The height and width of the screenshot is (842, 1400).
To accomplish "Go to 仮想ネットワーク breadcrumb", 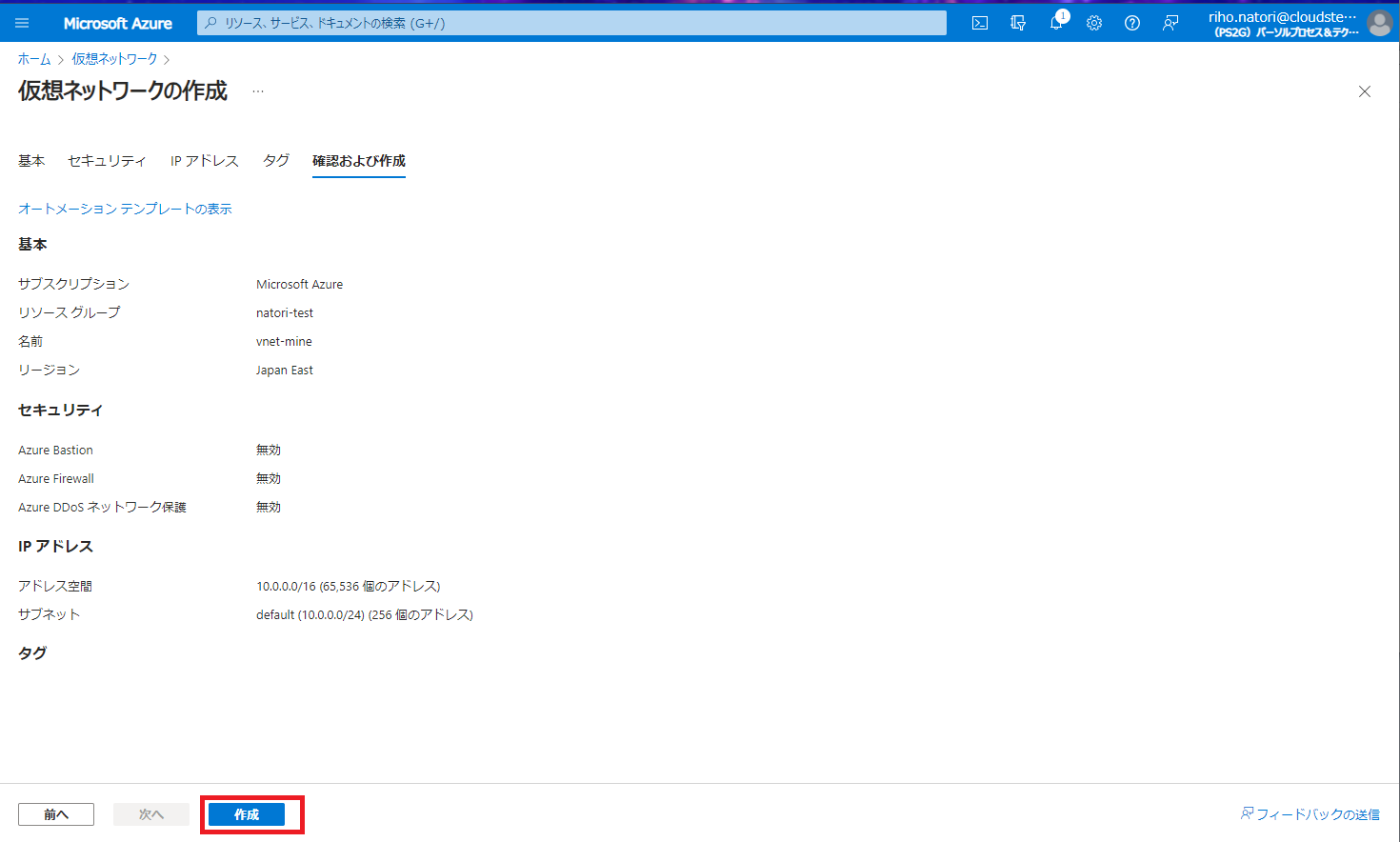I will tap(114, 59).
